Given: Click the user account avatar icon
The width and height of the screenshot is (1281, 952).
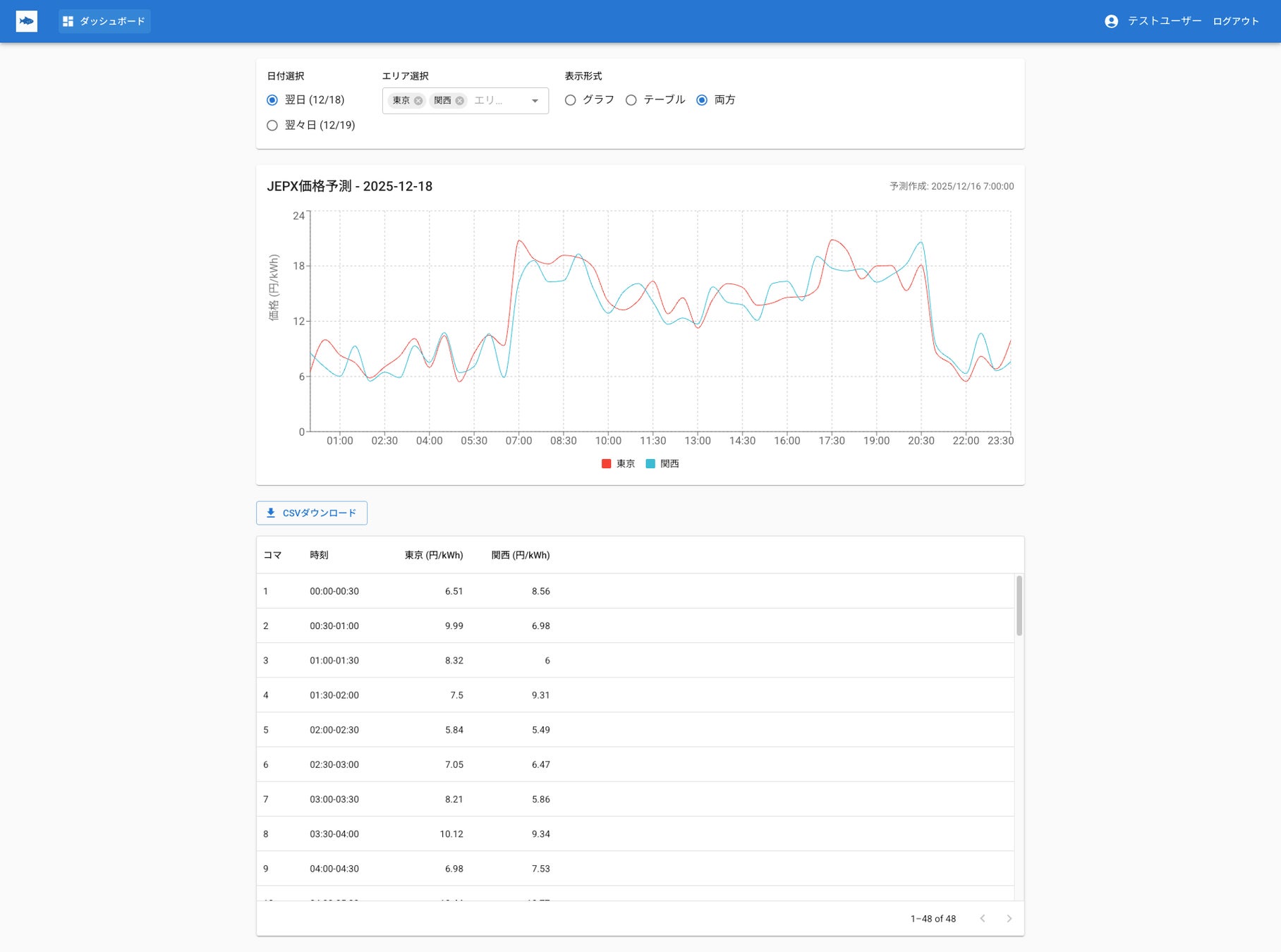Looking at the screenshot, I should (x=1111, y=21).
